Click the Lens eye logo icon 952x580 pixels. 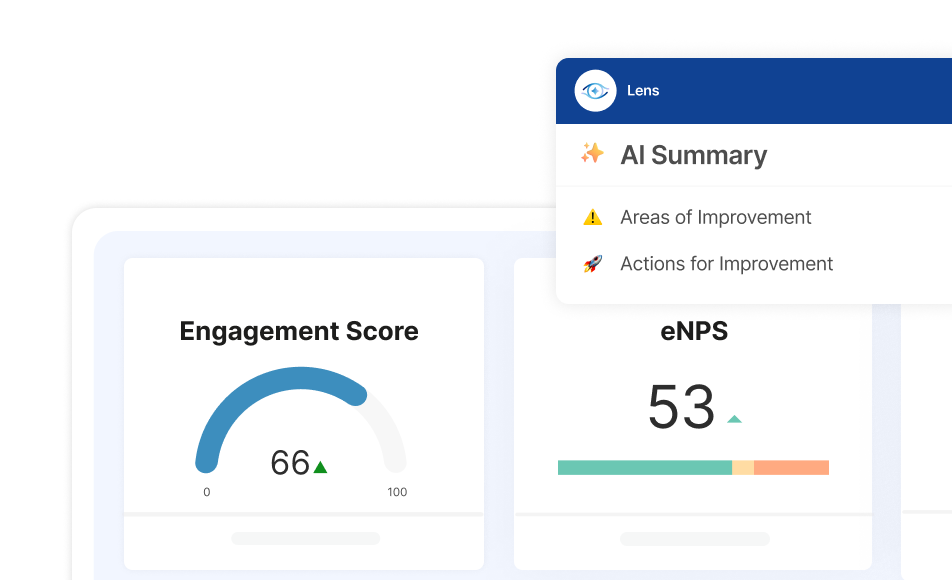595,90
